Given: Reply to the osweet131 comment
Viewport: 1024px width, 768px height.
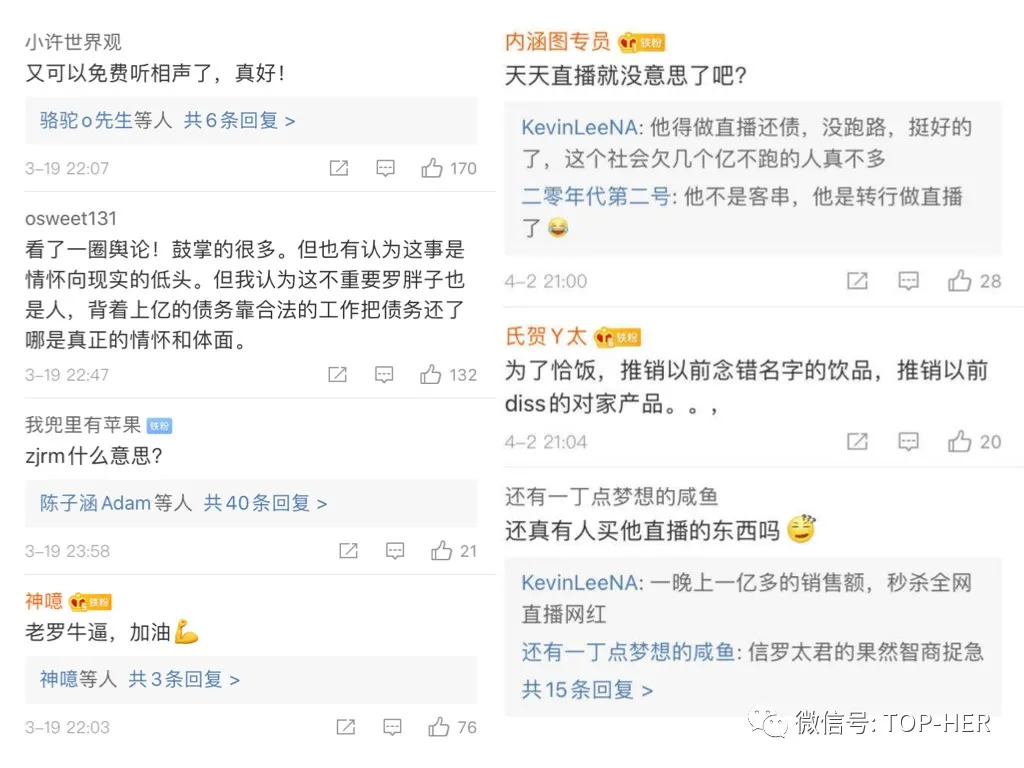Looking at the screenshot, I should 384,374.
